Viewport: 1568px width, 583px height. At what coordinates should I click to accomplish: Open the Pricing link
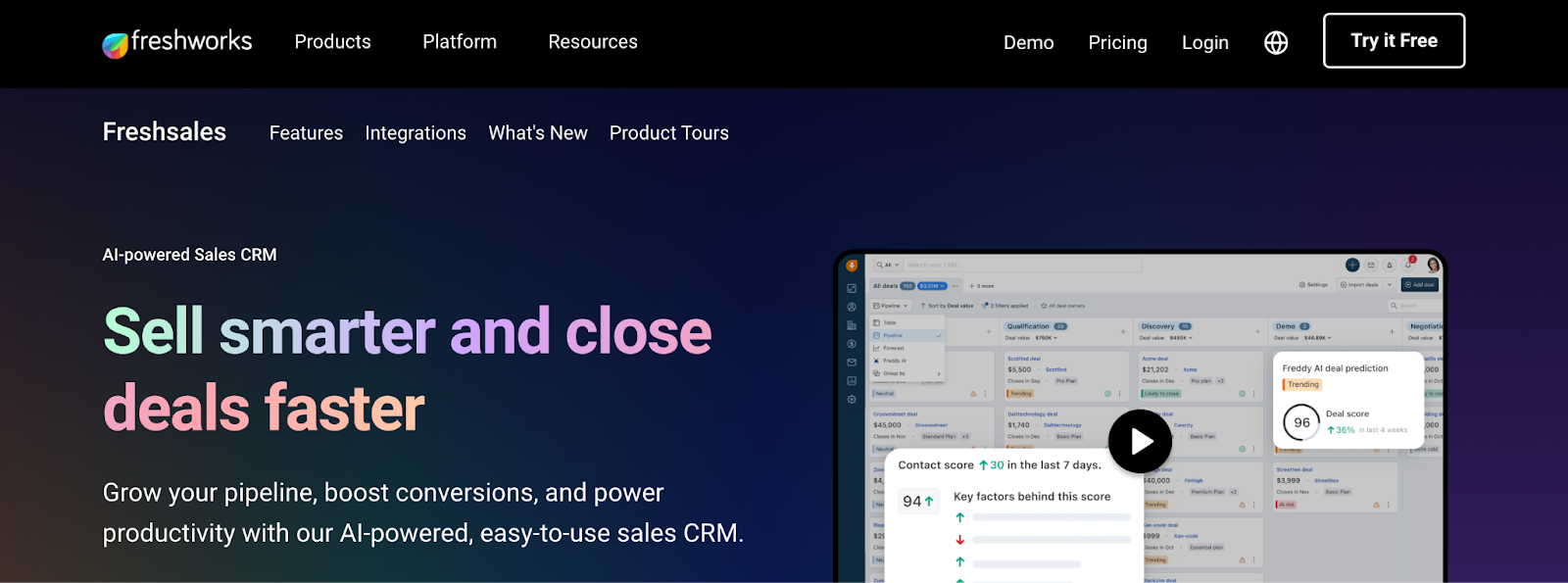1117,43
